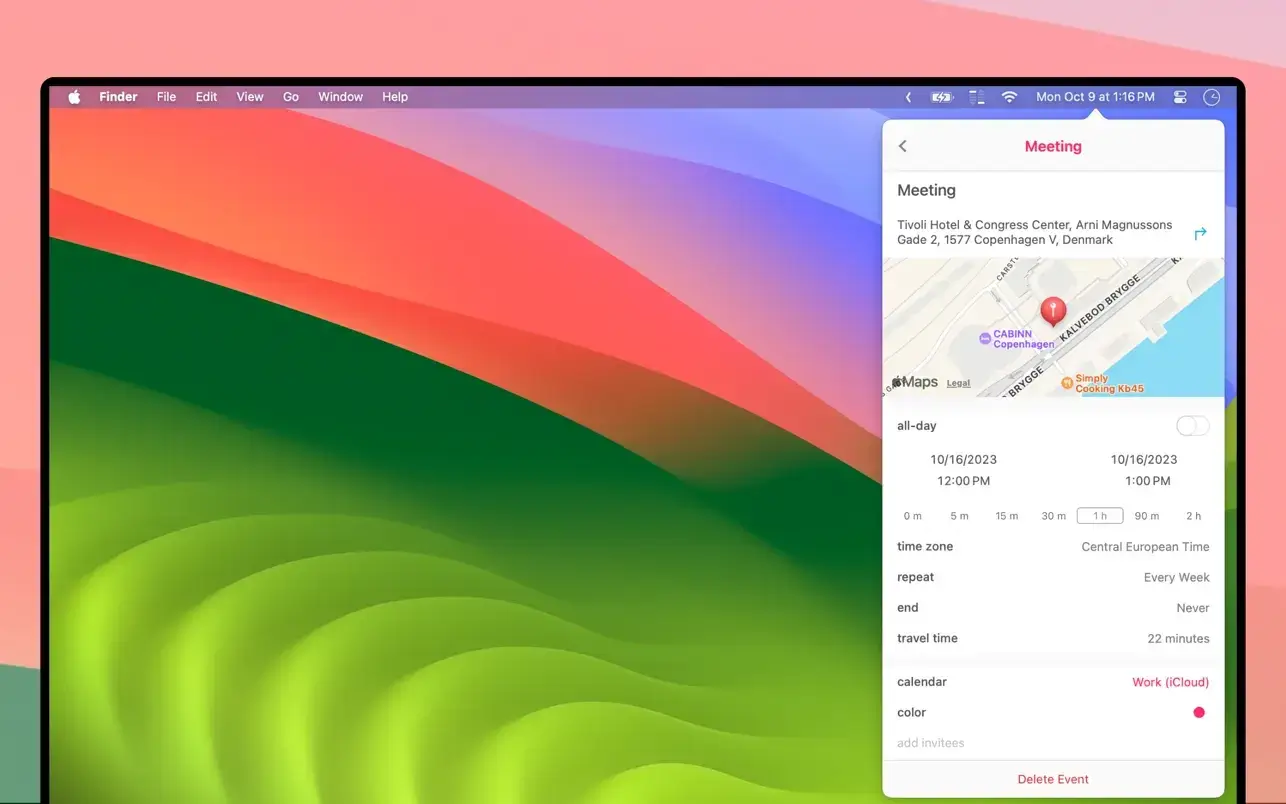Change the event color swatch
1286x804 pixels.
coord(1198,712)
